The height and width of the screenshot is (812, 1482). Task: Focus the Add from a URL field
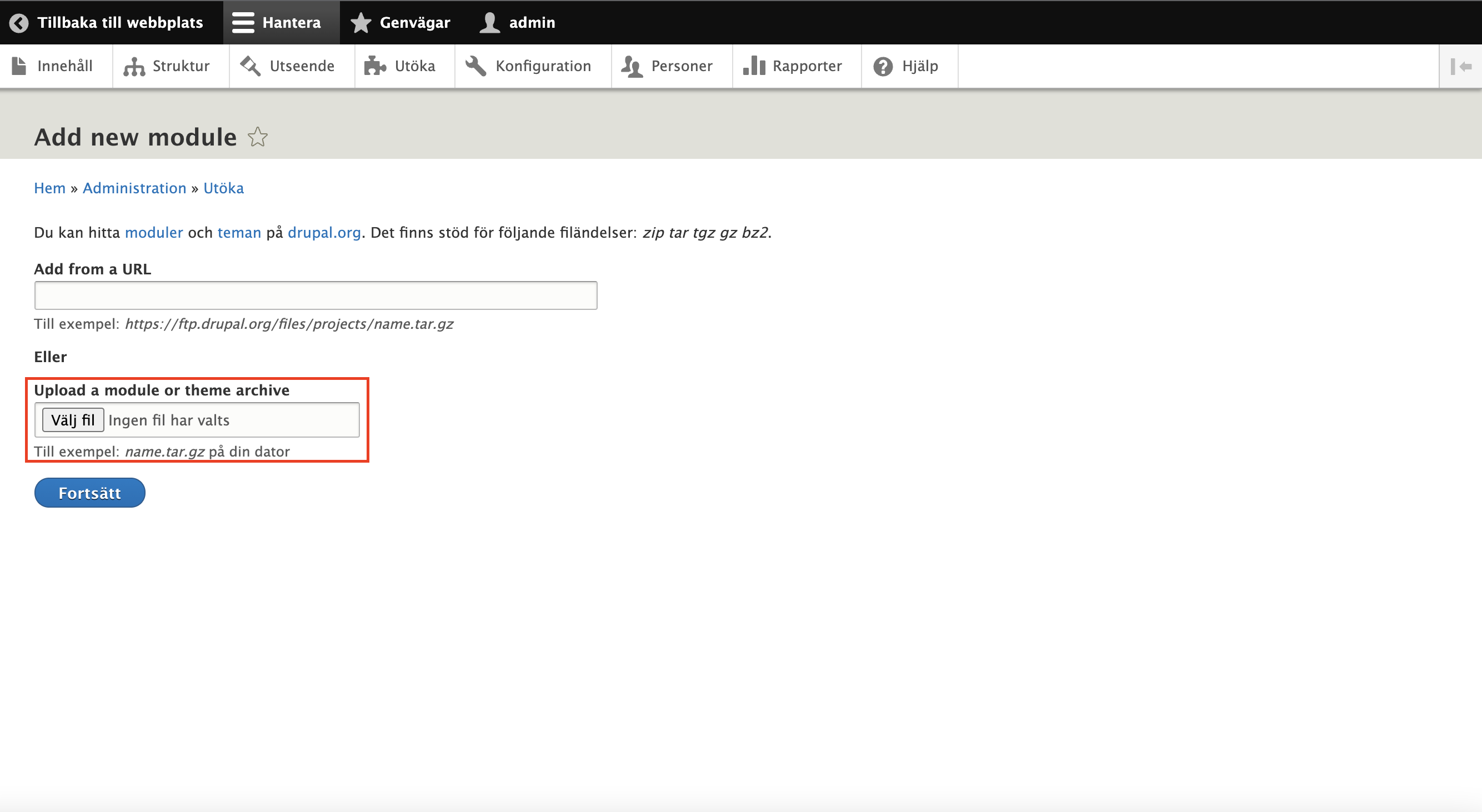click(316, 295)
